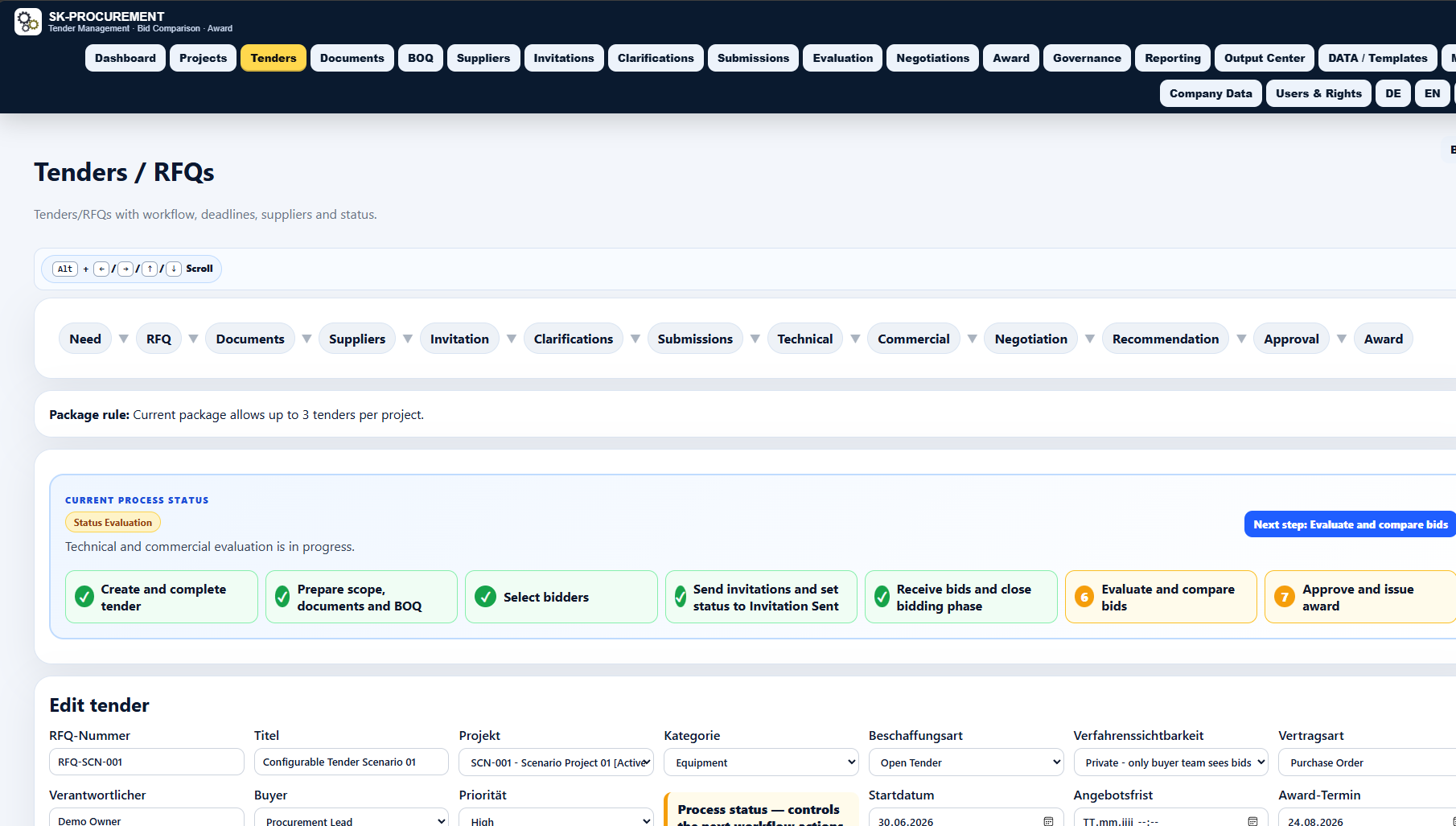
Task: Open the DATA / Templates tab
Action: [1378, 58]
